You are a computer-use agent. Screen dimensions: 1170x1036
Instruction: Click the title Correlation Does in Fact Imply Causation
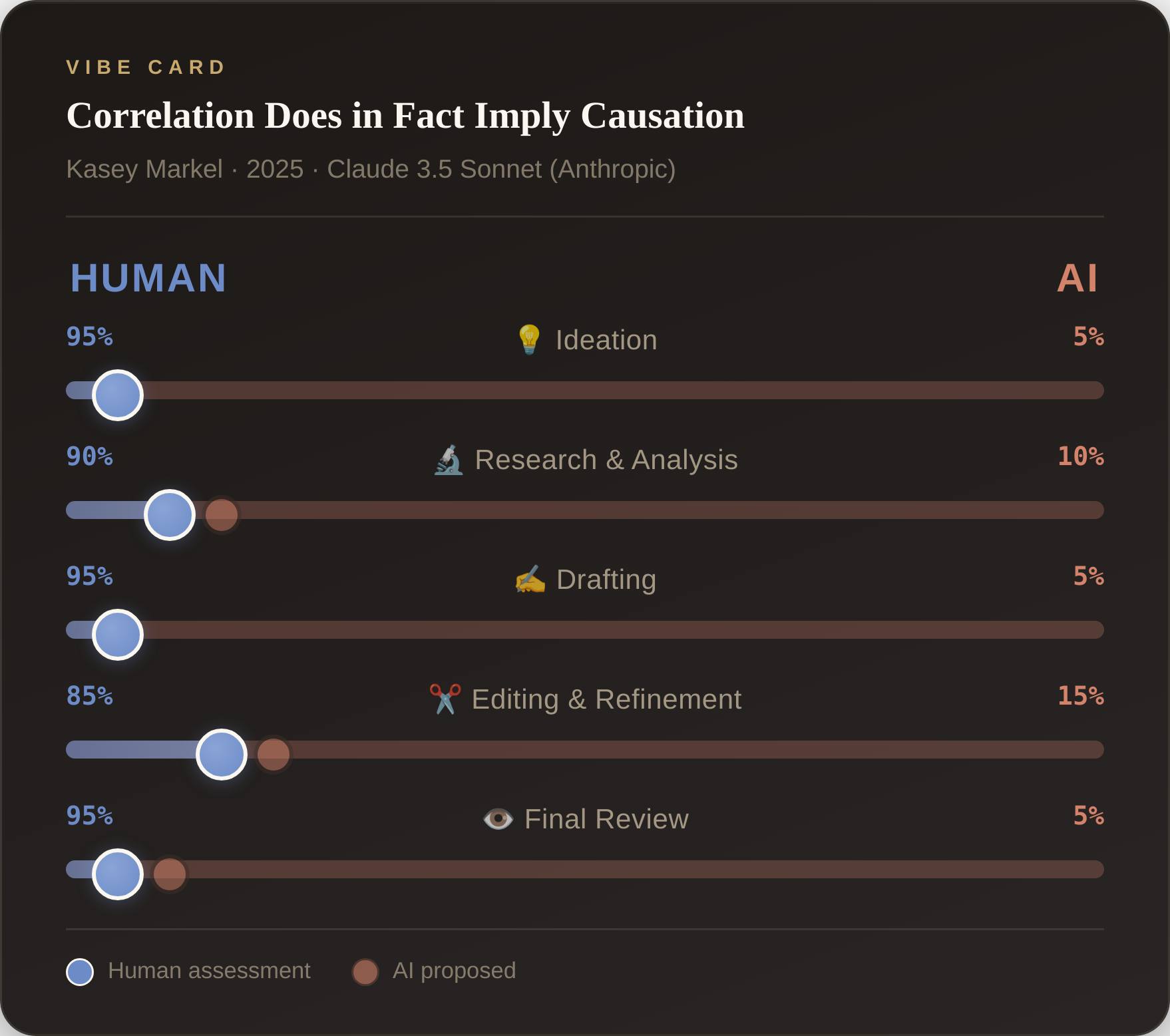[405, 116]
